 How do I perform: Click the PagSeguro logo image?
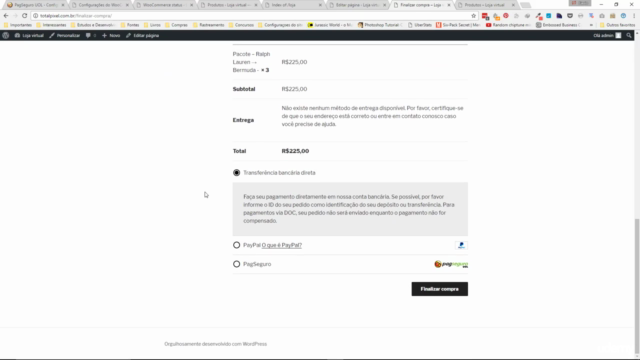pyautogui.click(x=451, y=264)
